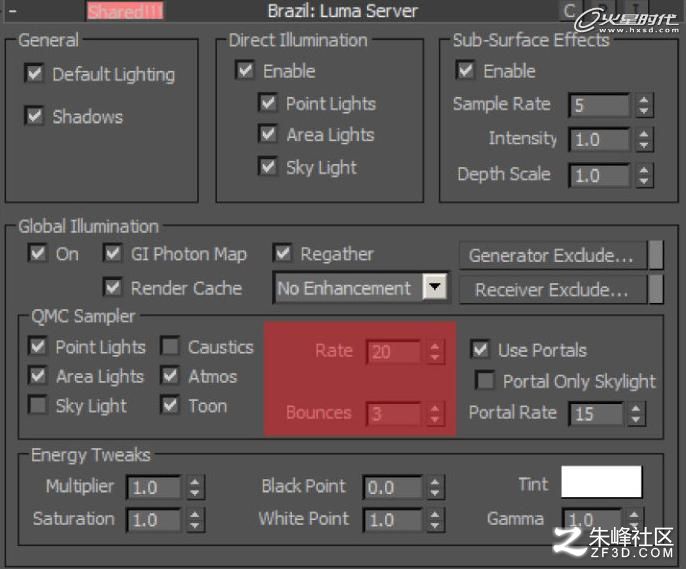Viewport: 686px width, 569px height.
Task: Click the Saturation value field
Action: [x=154, y=520]
